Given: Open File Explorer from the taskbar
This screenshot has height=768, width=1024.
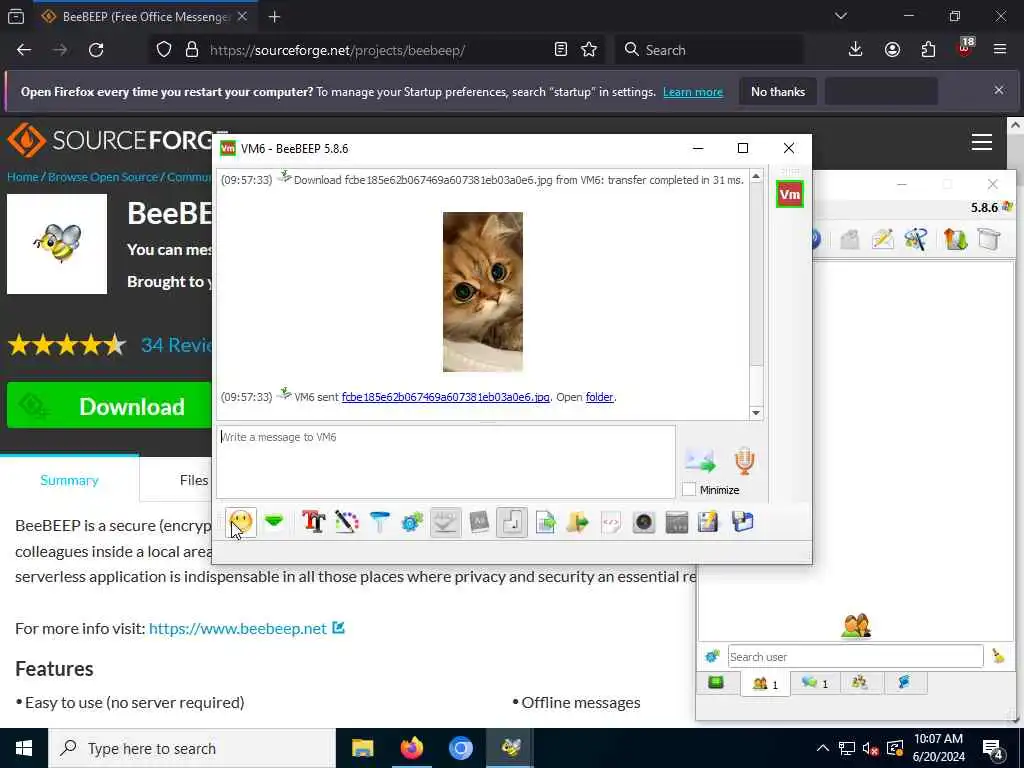Looking at the screenshot, I should coord(362,748).
